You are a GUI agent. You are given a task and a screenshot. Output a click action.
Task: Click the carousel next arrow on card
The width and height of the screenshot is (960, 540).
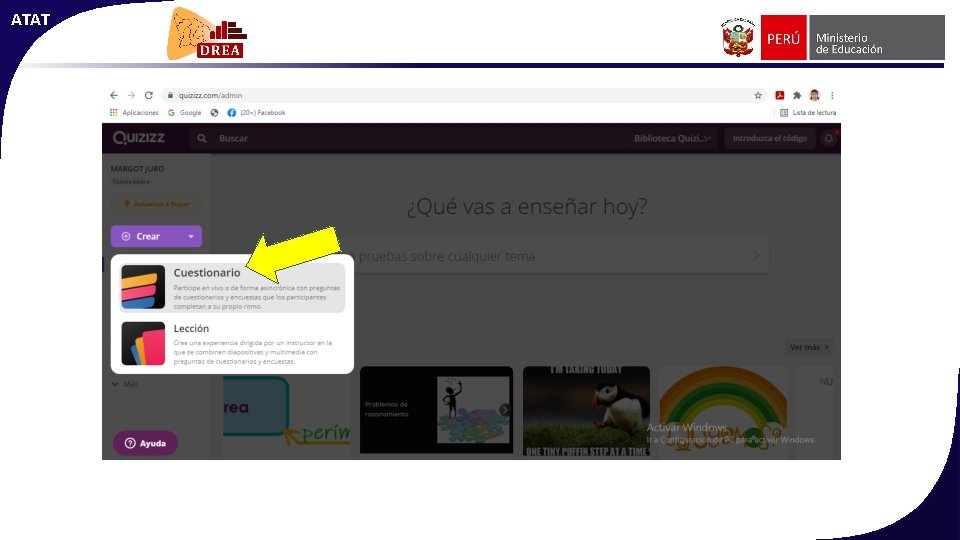point(504,410)
